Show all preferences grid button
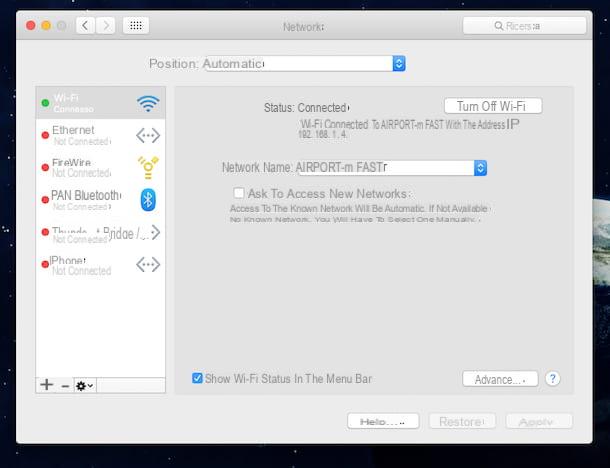This screenshot has width=610, height=468. (136, 26)
